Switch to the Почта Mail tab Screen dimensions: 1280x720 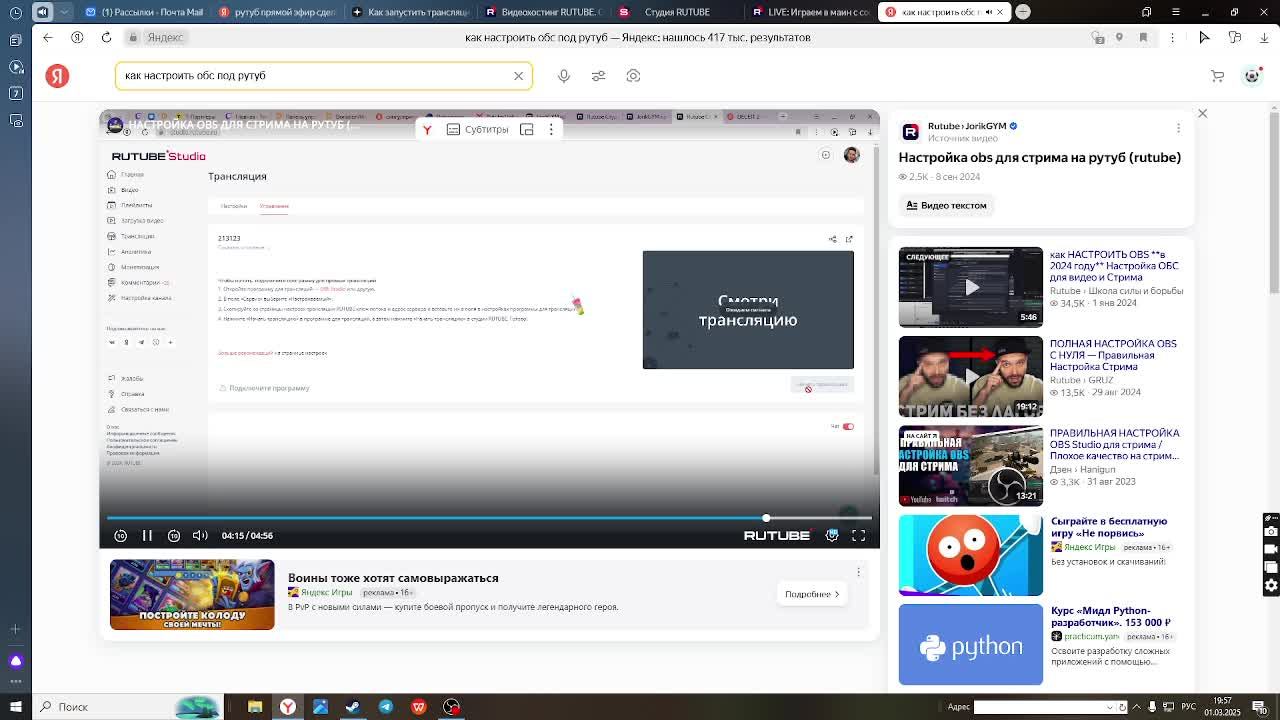click(146, 12)
